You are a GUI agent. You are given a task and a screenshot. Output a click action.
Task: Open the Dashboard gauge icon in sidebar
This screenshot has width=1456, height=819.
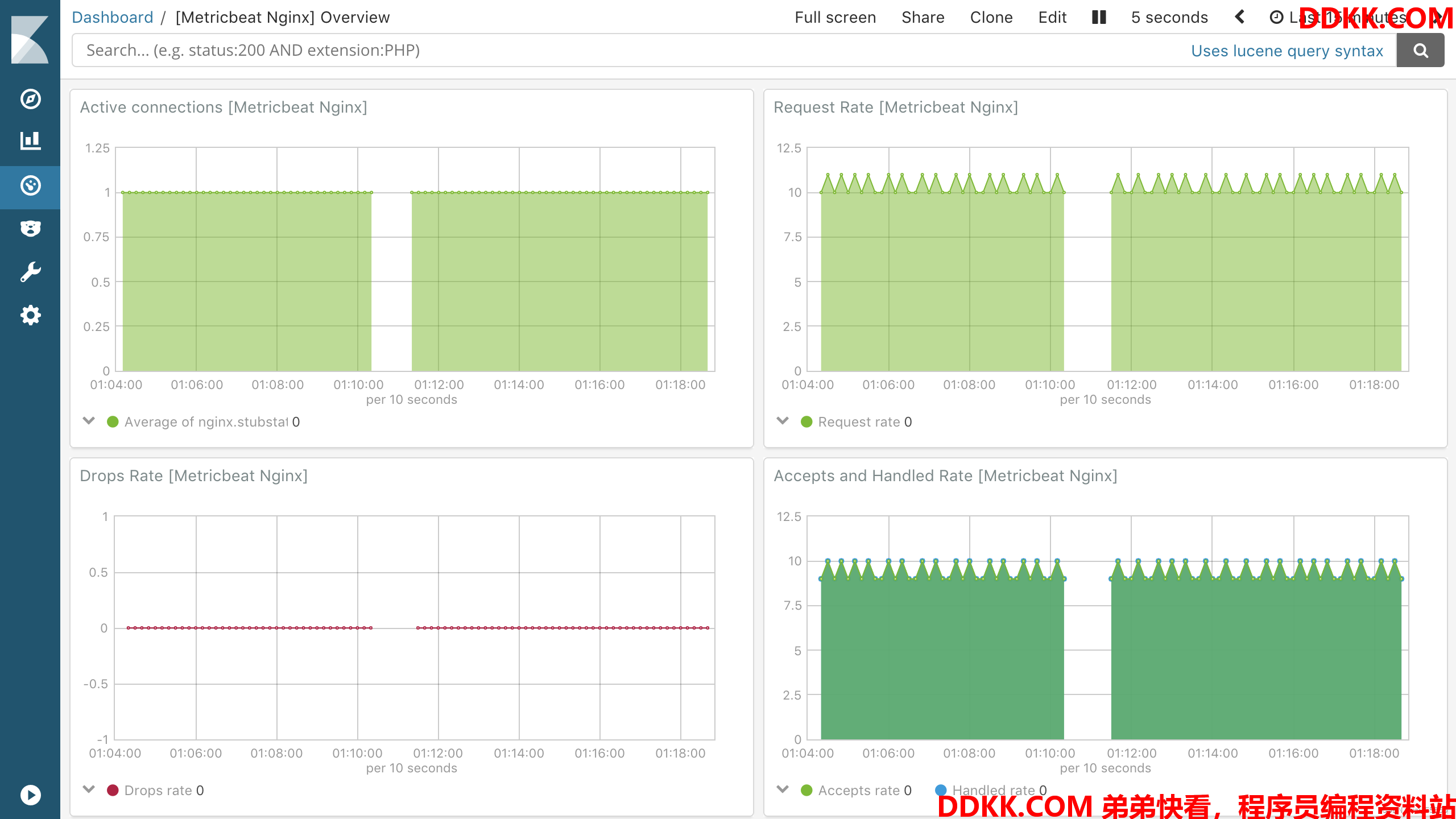pyautogui.click(x=30, y=185)
